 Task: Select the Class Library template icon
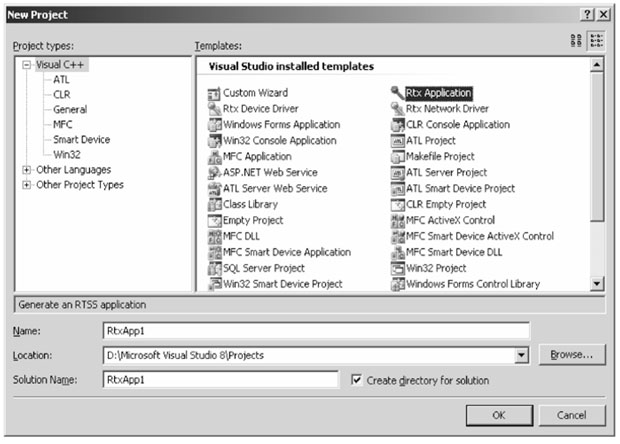(x=214, y=204)
